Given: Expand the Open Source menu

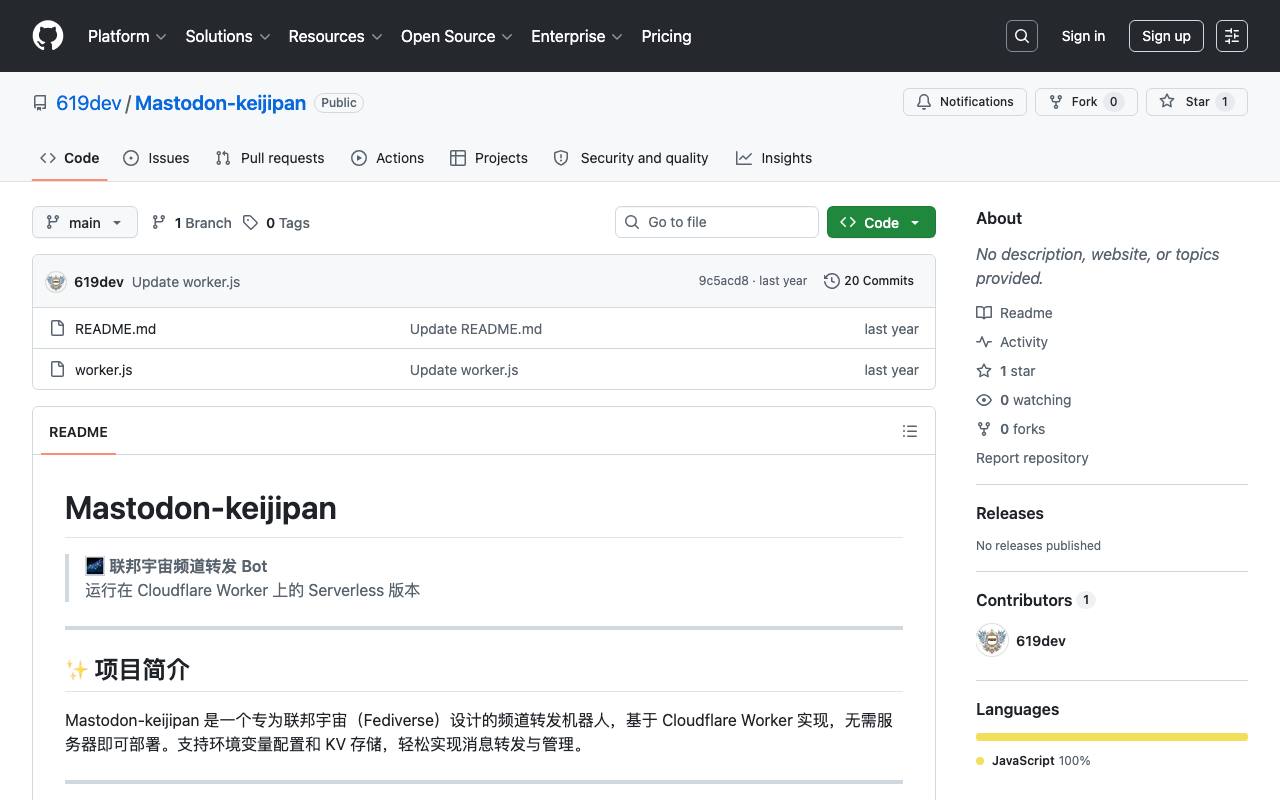Looking at the screenshot, I should click(x=457, y=36).
